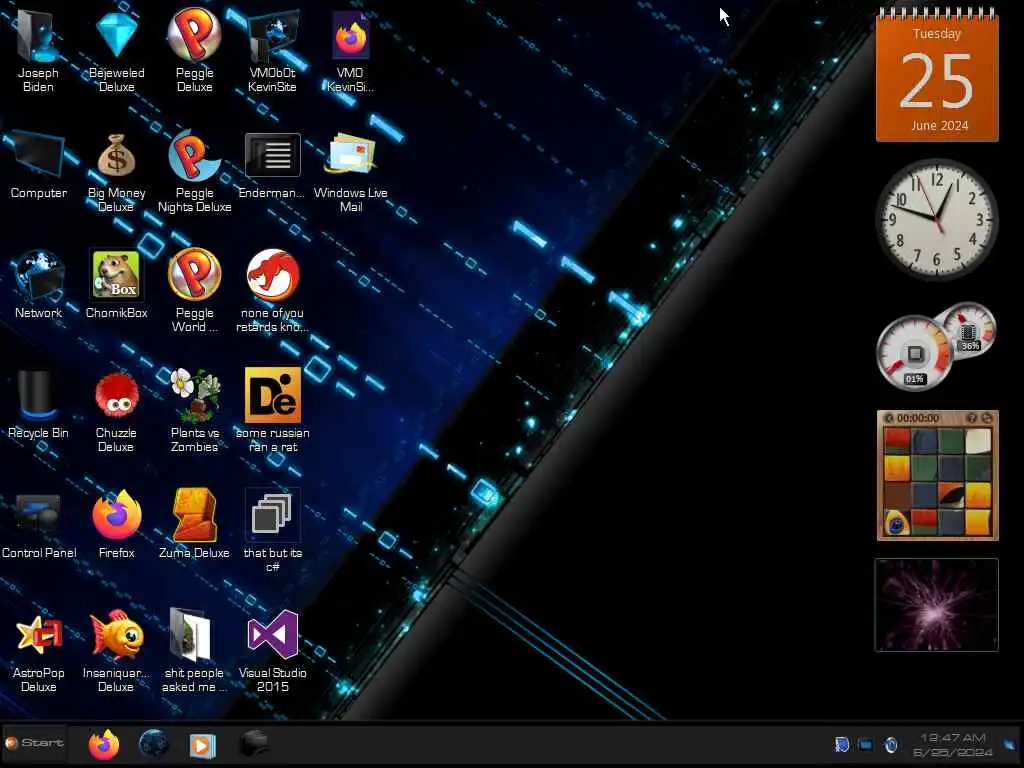The image size is (1024, 768).
Task: Click the round tray icon beside the clock
Action: pyautogui.click(x=891, y=744)
